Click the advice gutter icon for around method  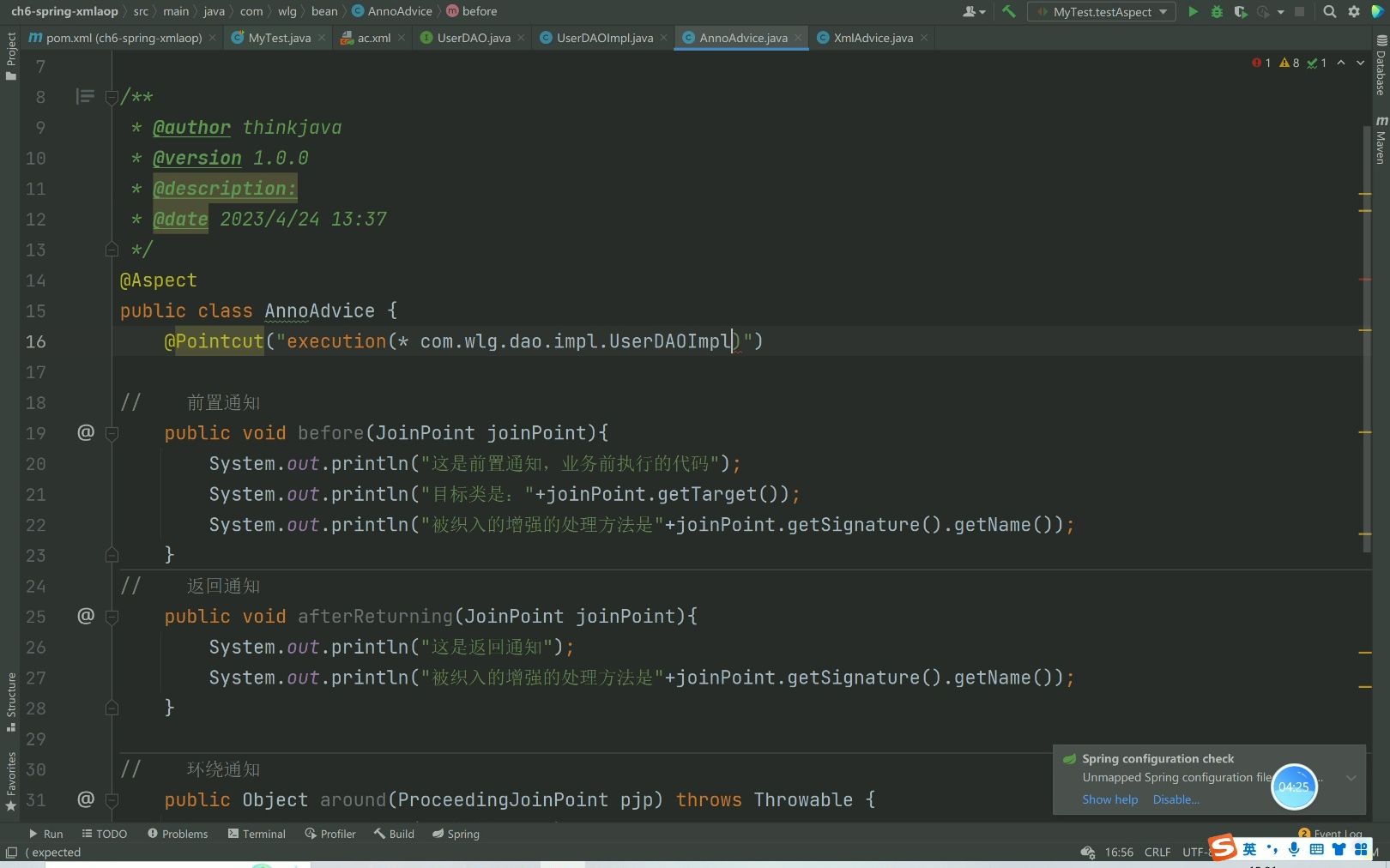(x=86, y=799)
